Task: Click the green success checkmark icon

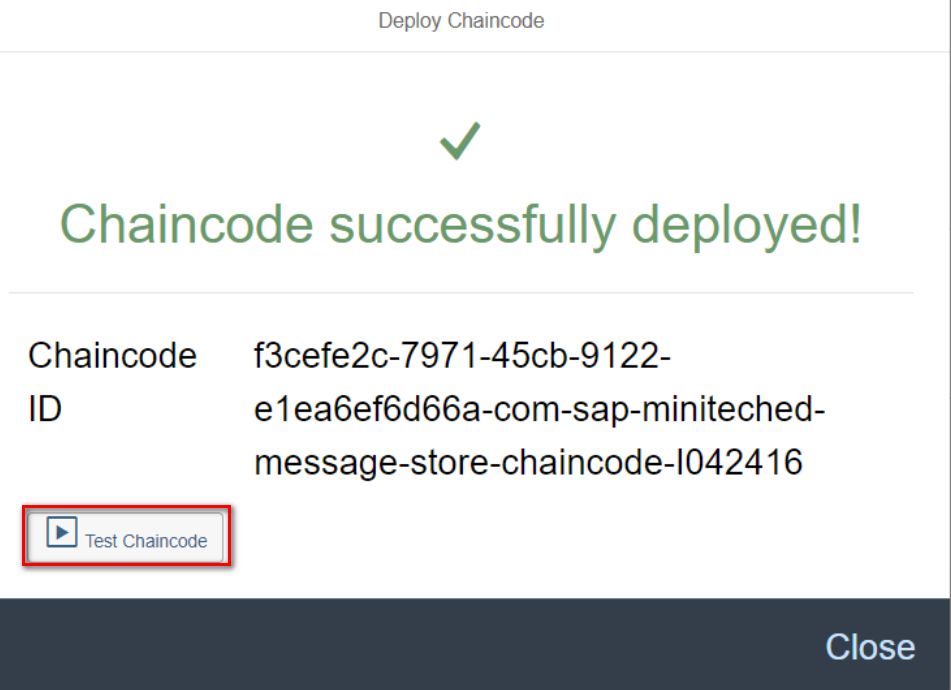Action: pos(460,141)
